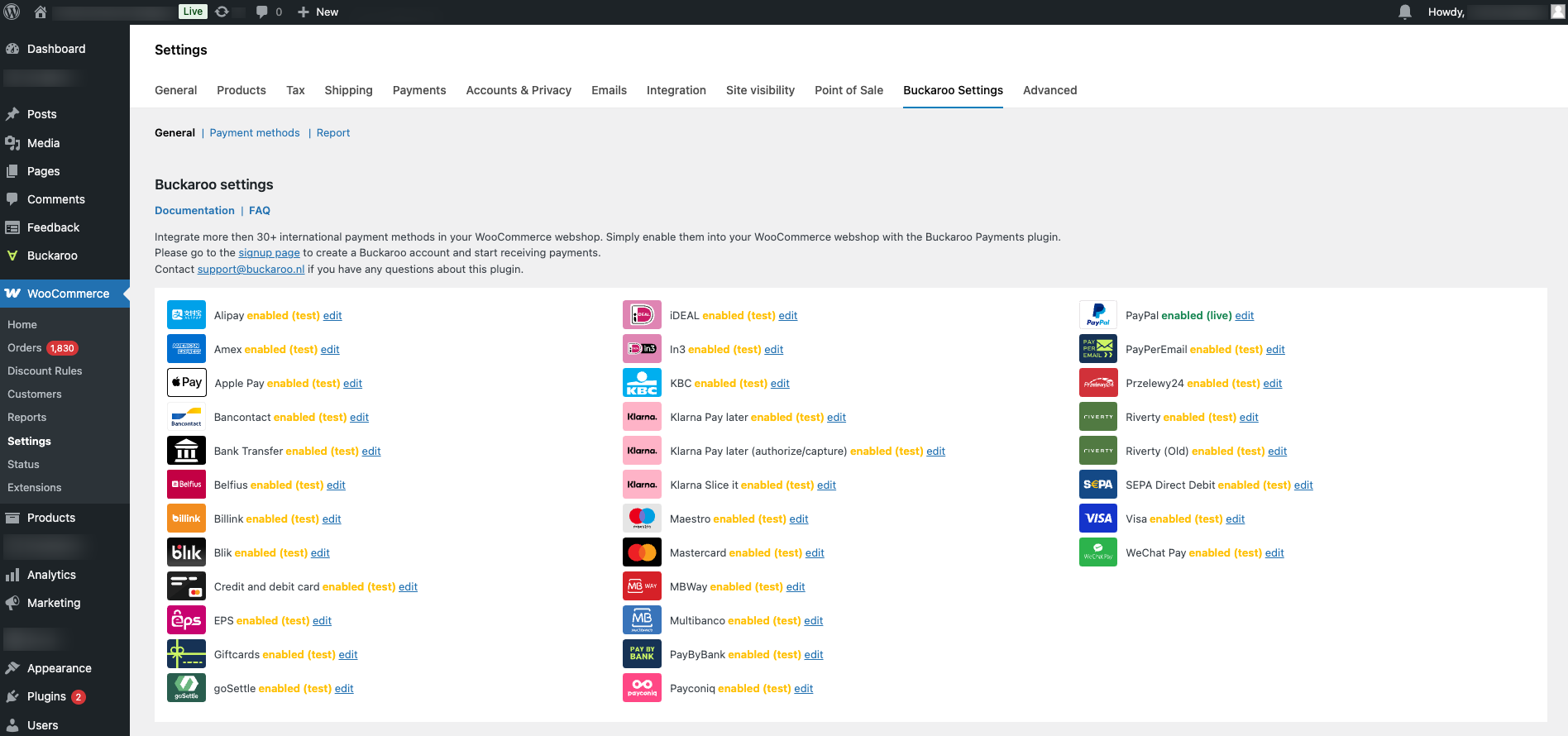Click the updates refresh icon
The width and height of the screenshot is (1568, 736).
(x=222, y=12)
